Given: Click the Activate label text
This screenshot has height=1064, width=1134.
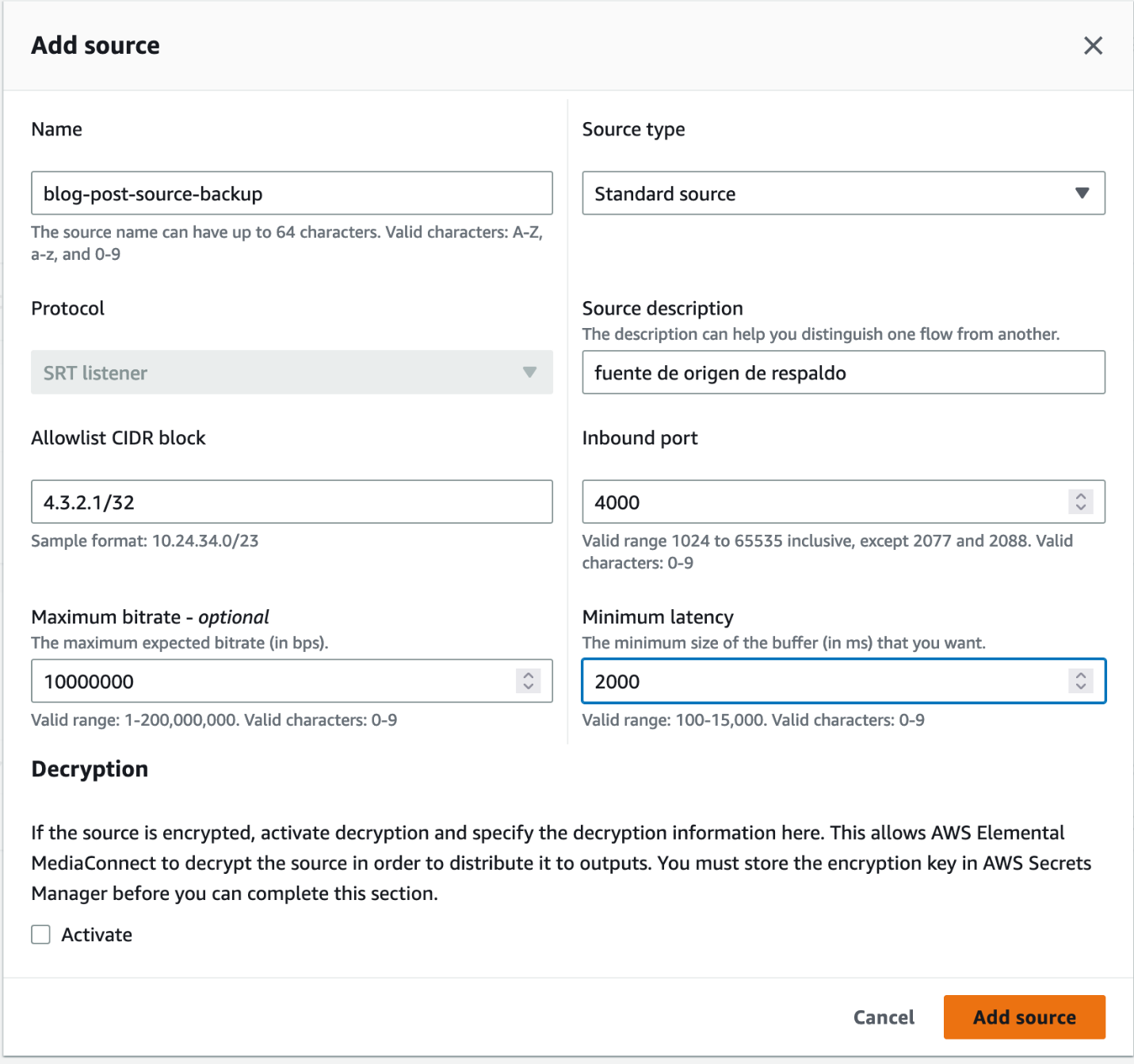Looking at the screenshot, I should pos(97,935).
